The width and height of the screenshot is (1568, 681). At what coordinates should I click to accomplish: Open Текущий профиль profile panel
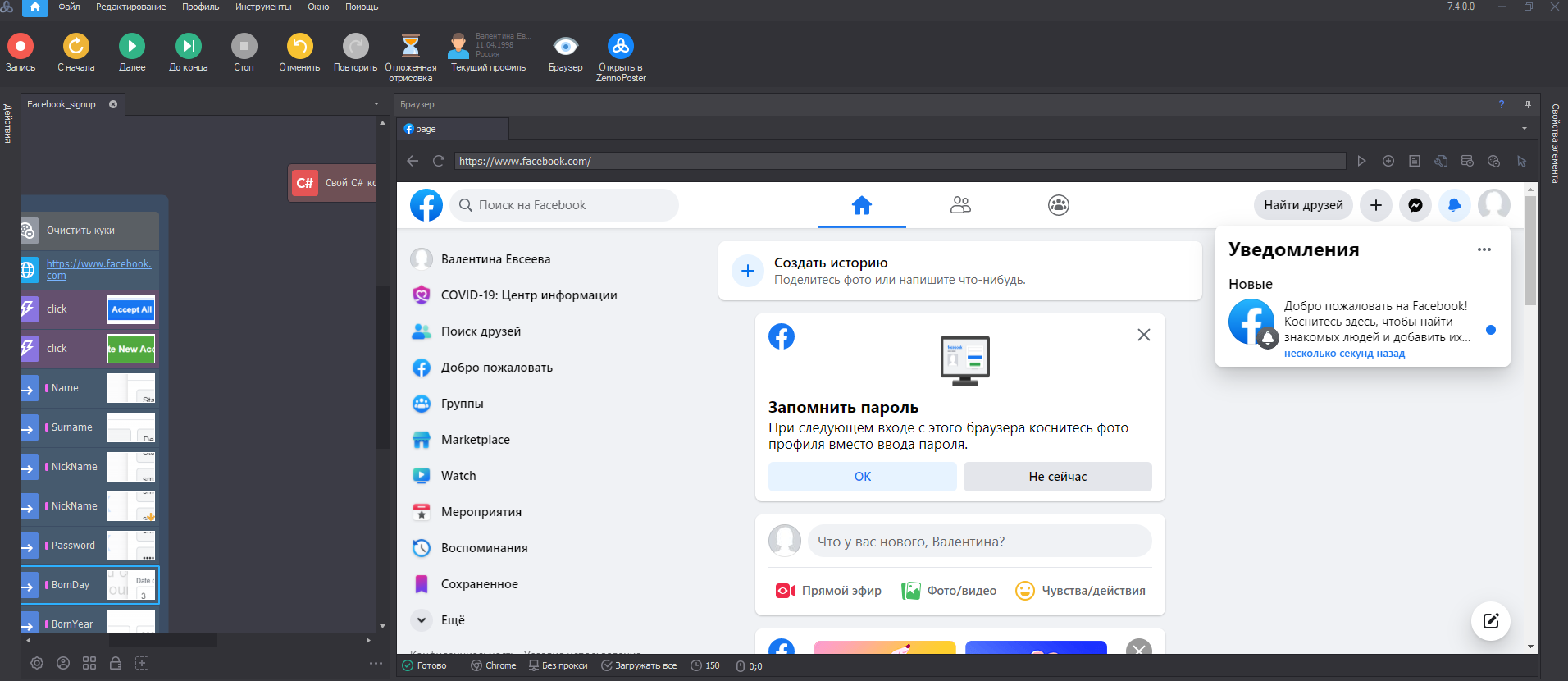[489, 53]
